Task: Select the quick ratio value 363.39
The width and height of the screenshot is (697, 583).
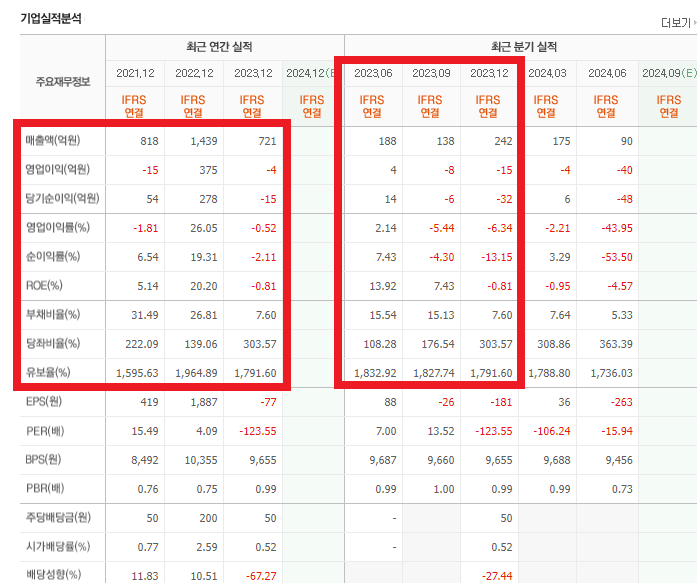Action: tap(616, 344)
